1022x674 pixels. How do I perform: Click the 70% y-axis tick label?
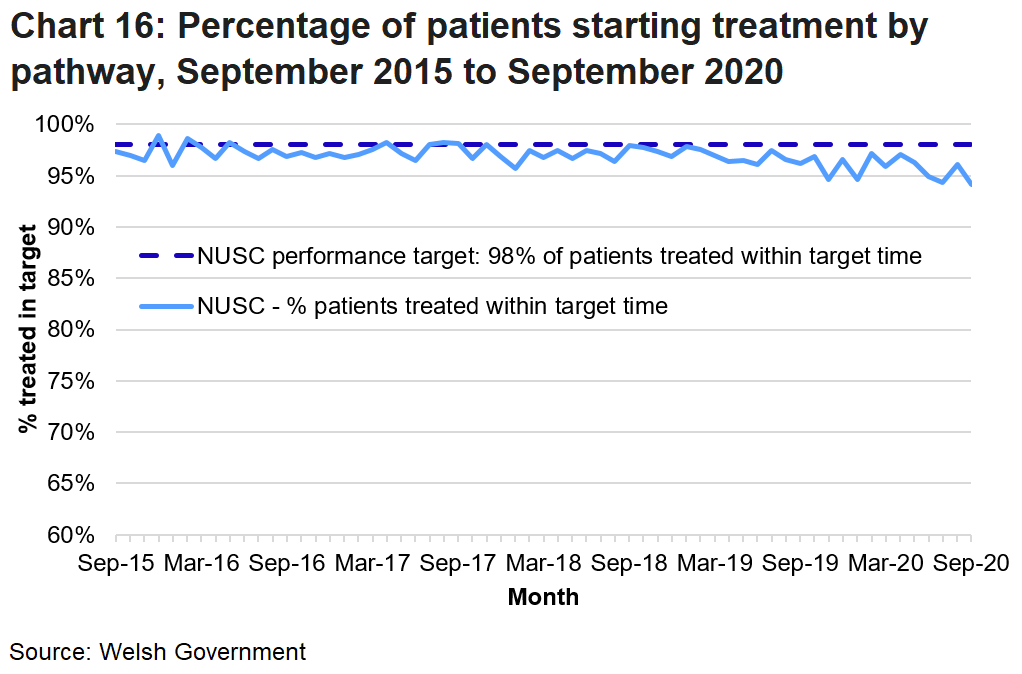click(x=74, y=433)
